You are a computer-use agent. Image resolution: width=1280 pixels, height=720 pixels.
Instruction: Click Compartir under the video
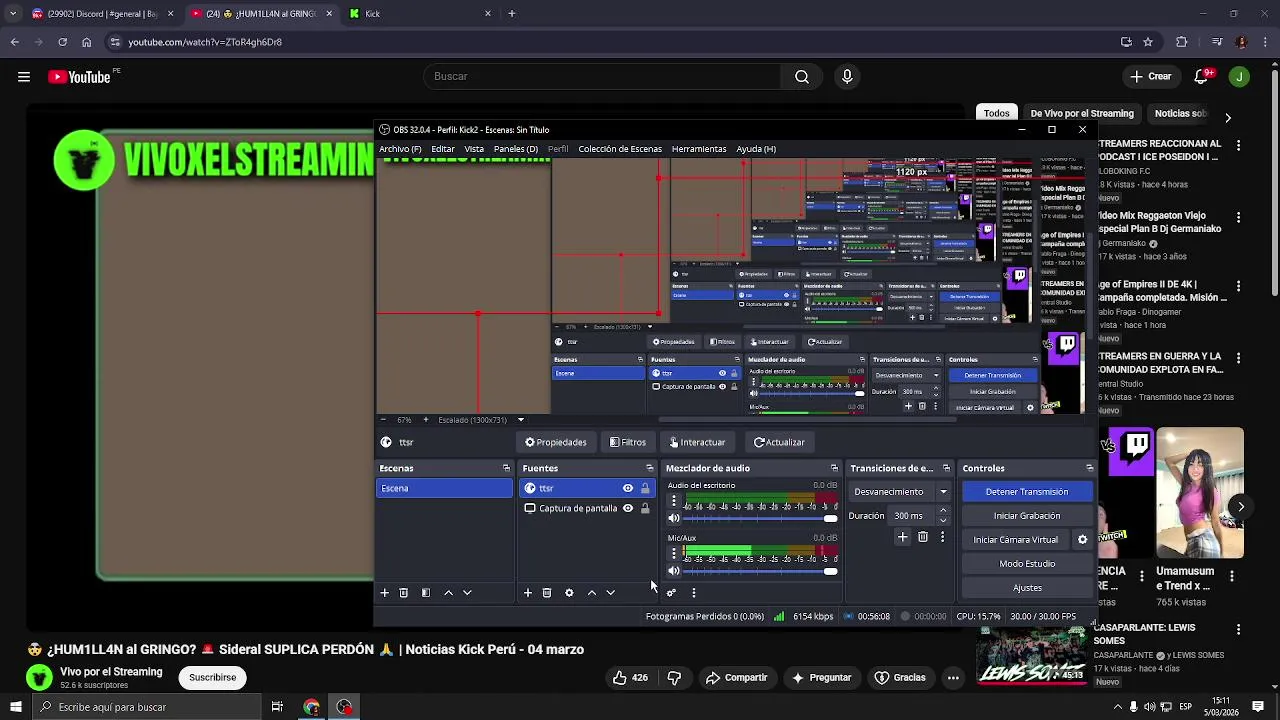(x=737, y=678)
